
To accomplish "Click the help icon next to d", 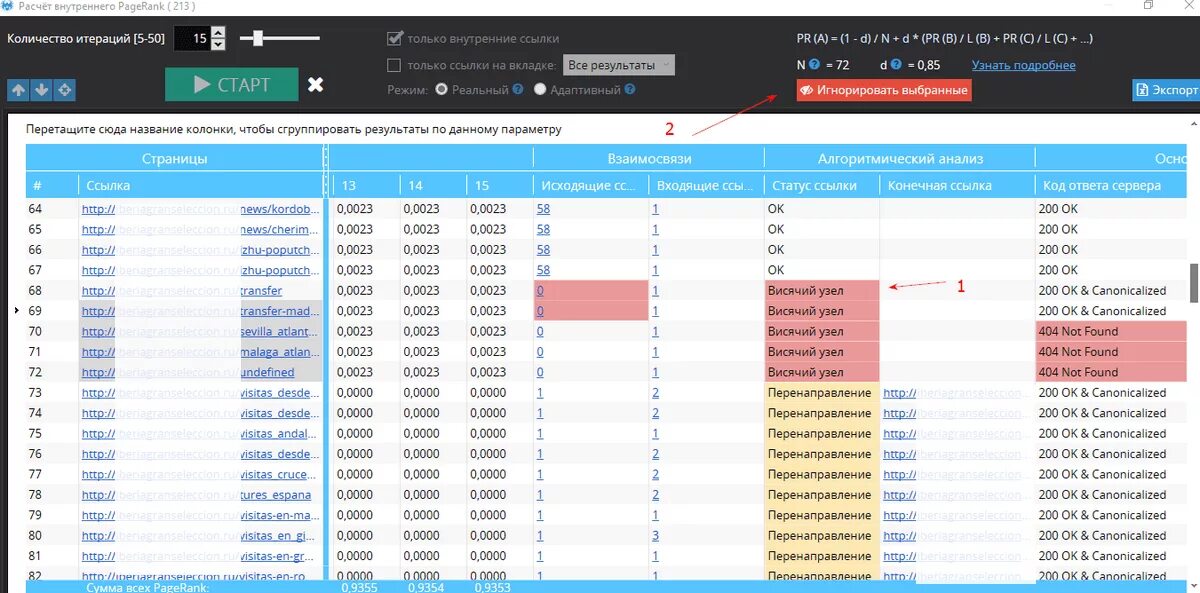I will [896, 65].
